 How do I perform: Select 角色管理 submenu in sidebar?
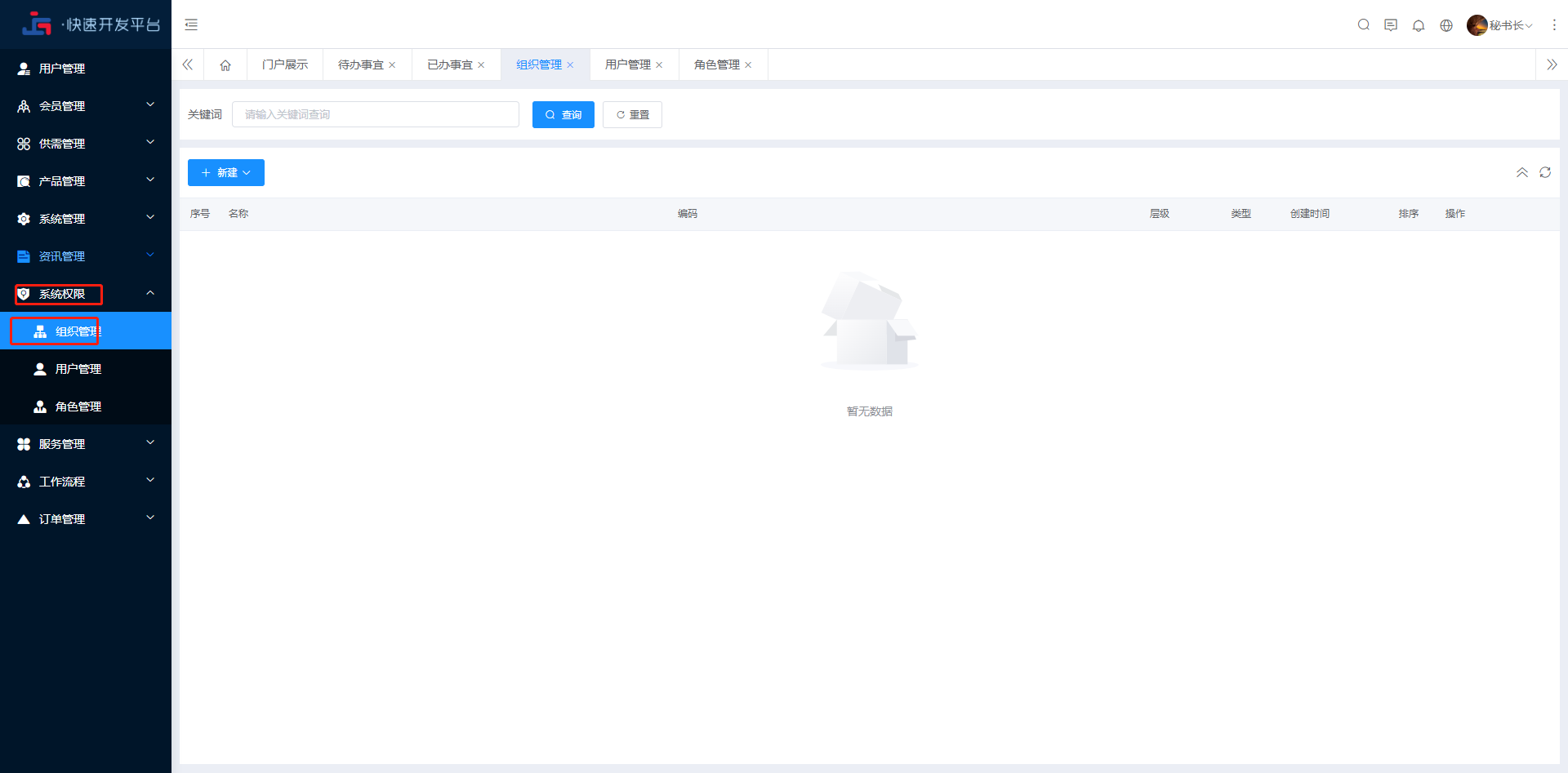pos(86,406)
